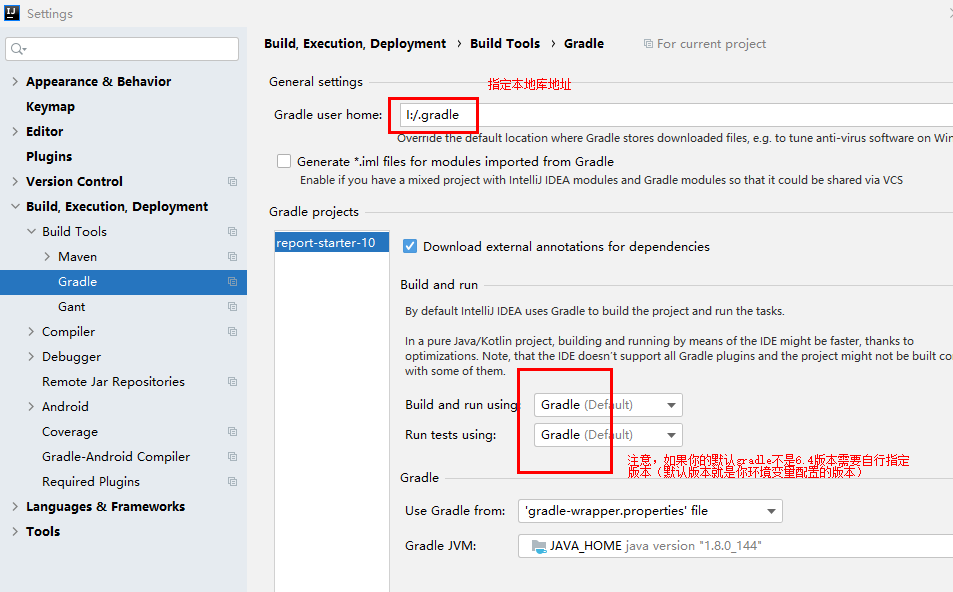Uncheck Download external annotations for dependencies
This screenshot has width=953, height=592.
coord(410,246)
